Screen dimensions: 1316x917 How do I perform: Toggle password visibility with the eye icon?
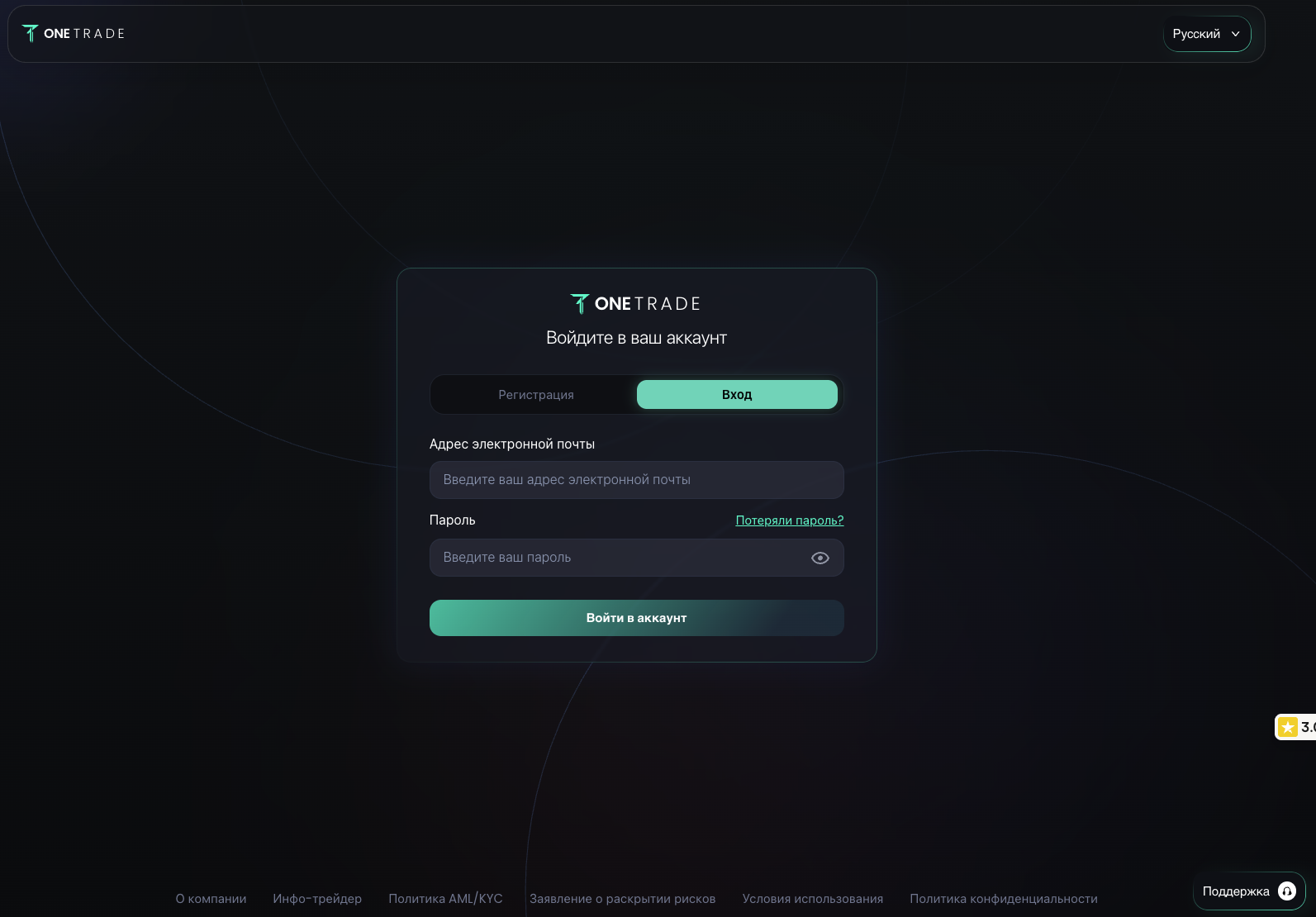(820, 558)
